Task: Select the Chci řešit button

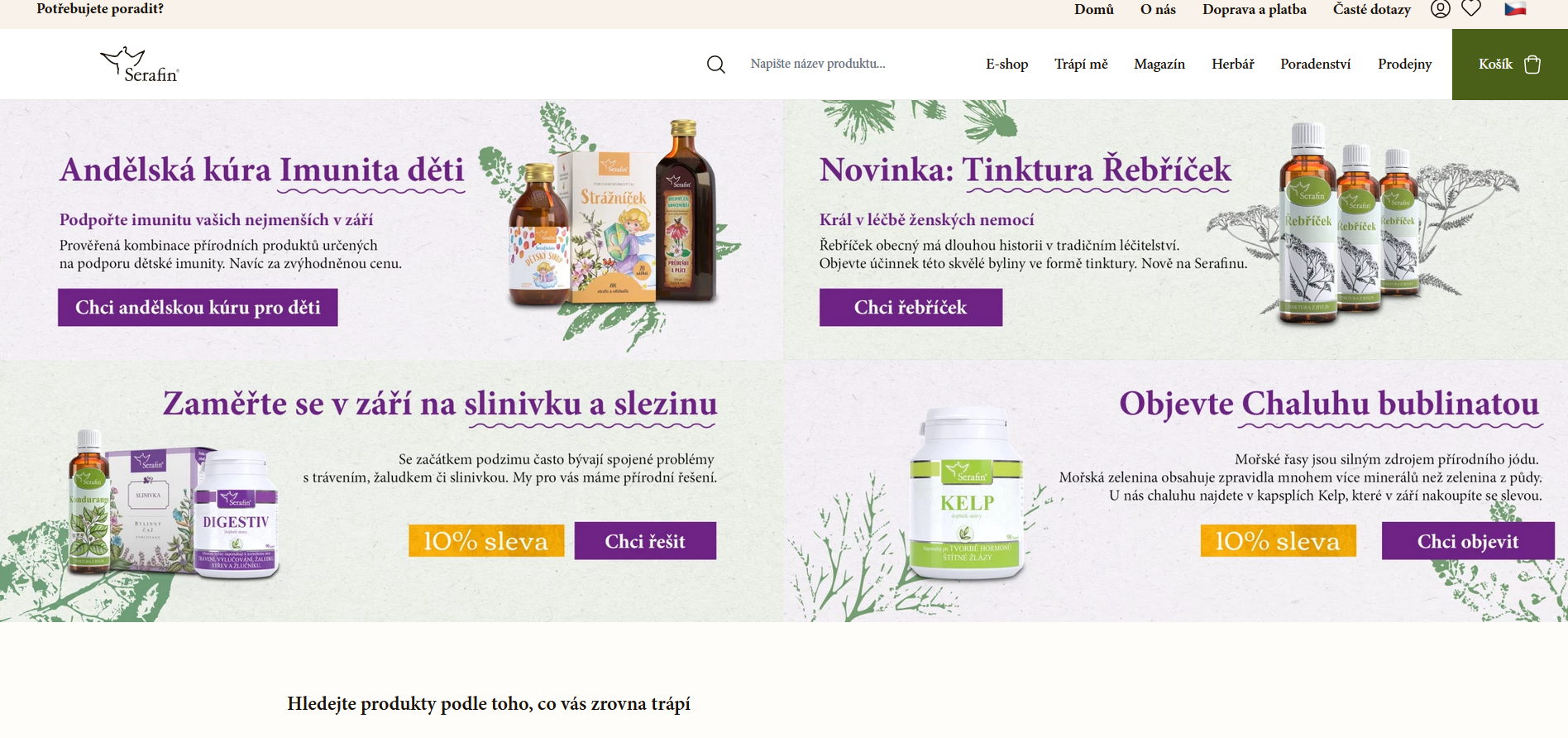Action: click(645, 541)
